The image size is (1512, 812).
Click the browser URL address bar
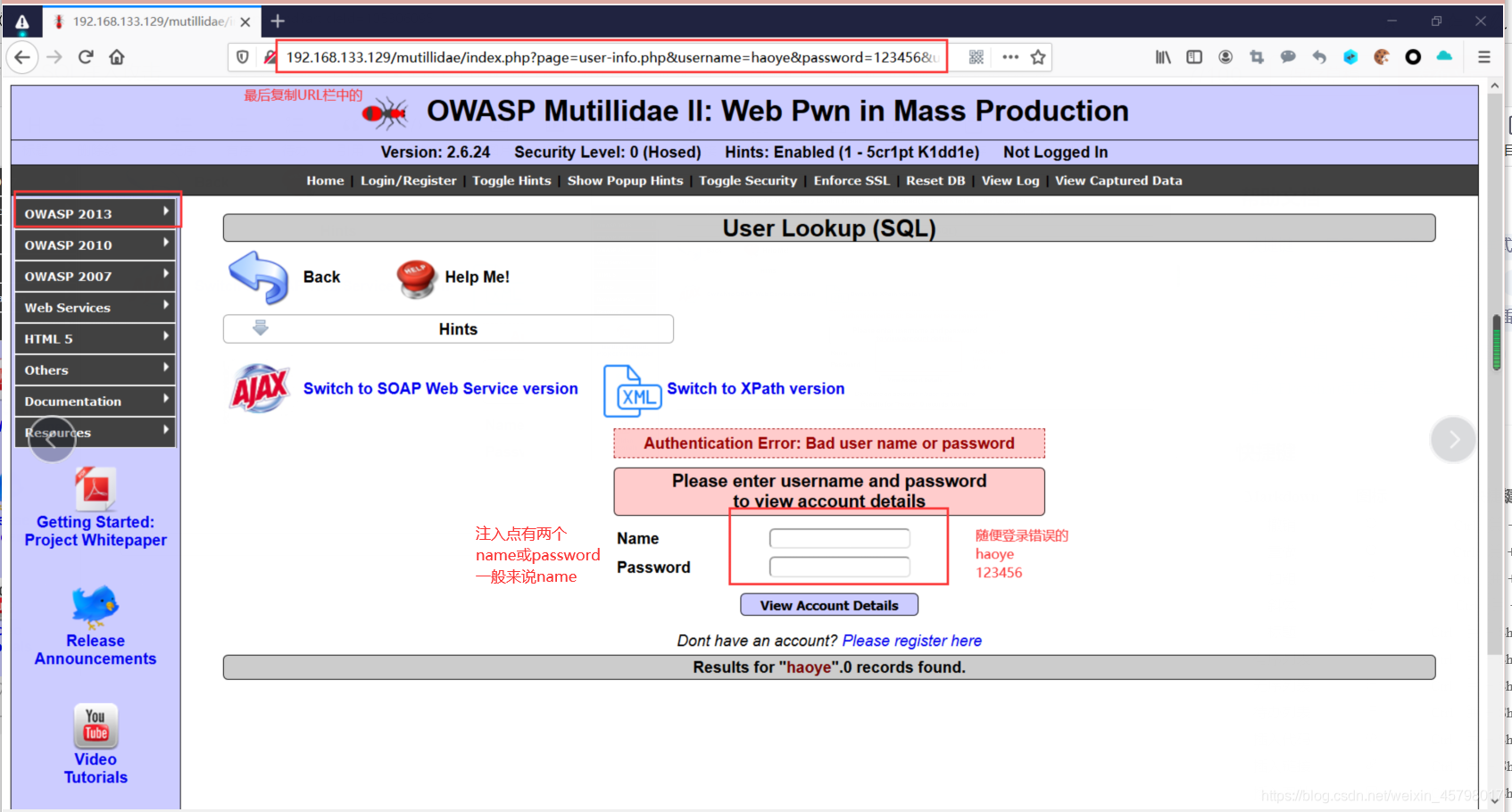coord(611,57)
